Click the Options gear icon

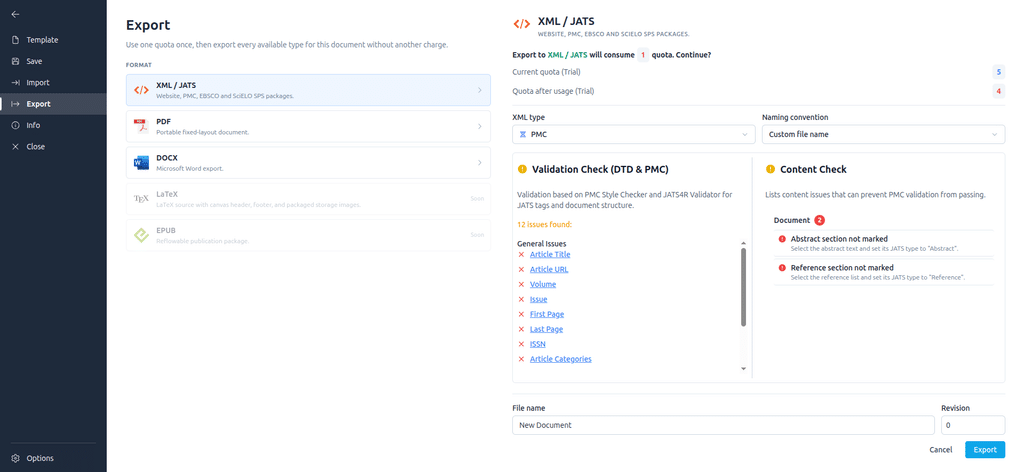[15, 458]
